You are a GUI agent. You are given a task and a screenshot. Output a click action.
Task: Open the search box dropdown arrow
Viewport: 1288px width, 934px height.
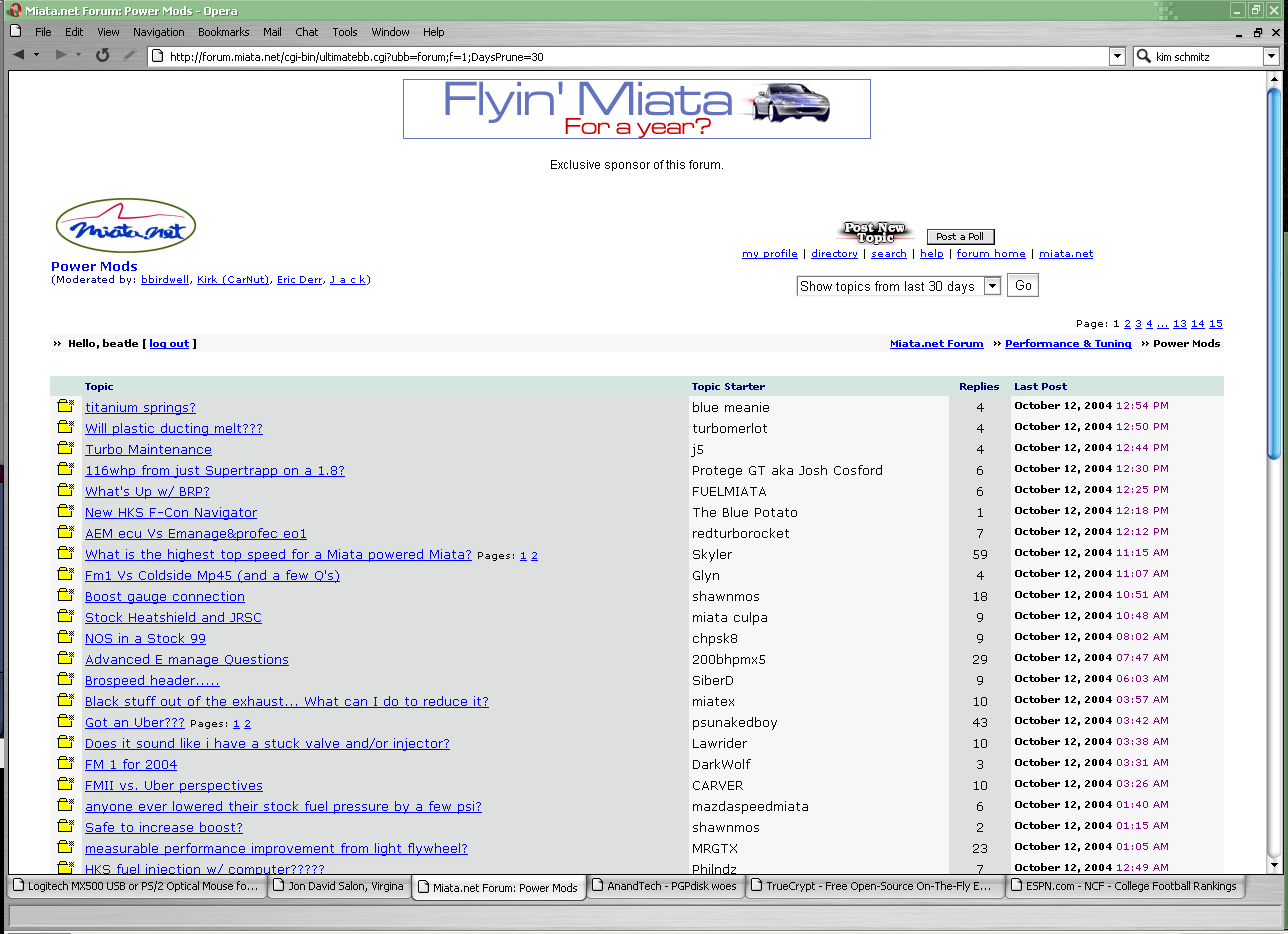click(1271, 57)
